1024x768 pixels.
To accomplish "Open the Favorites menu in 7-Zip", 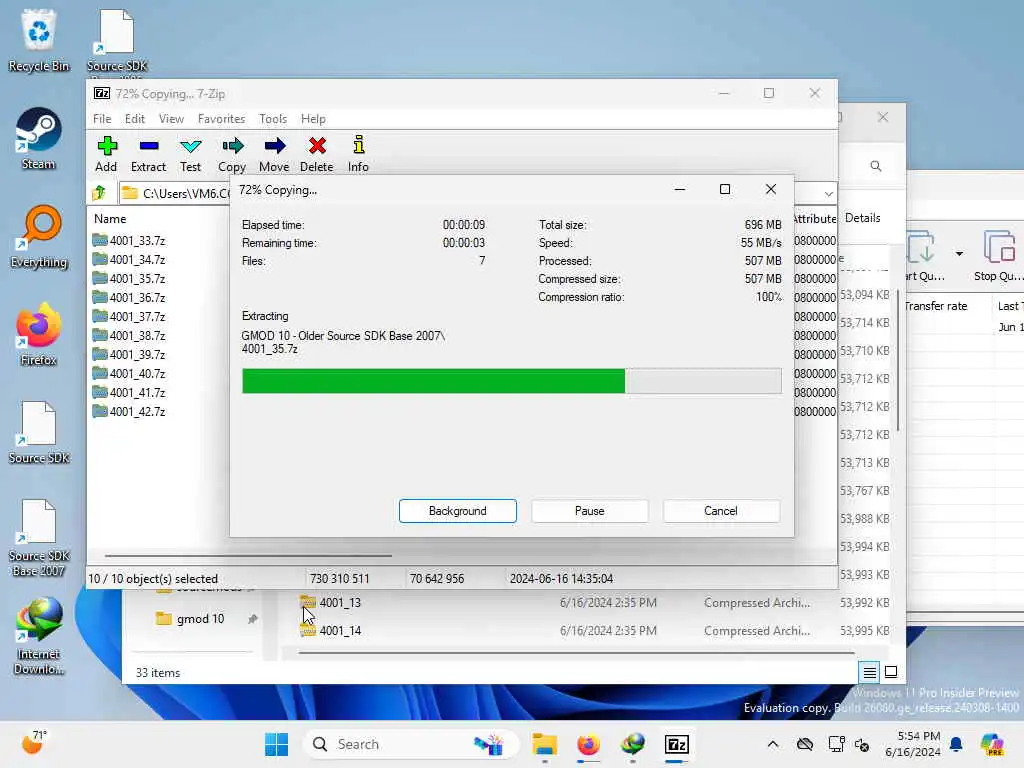I will [221, 119].
